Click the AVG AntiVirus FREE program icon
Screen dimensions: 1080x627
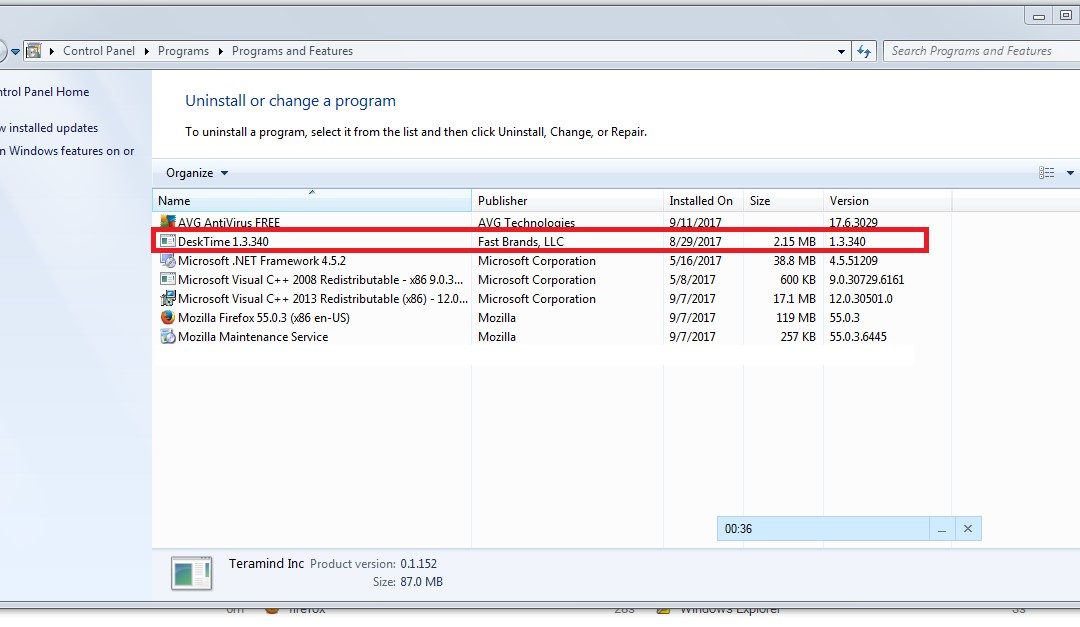click(167, 222)
